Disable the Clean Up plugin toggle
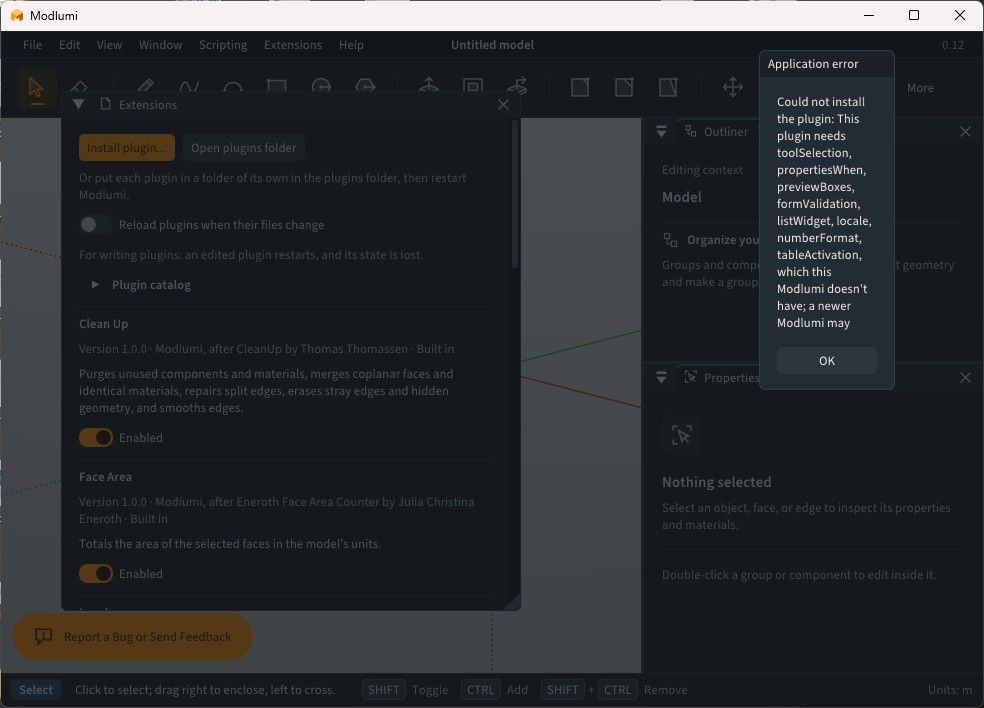The height and width of the screenshot is (708, 984). point(95,437)
